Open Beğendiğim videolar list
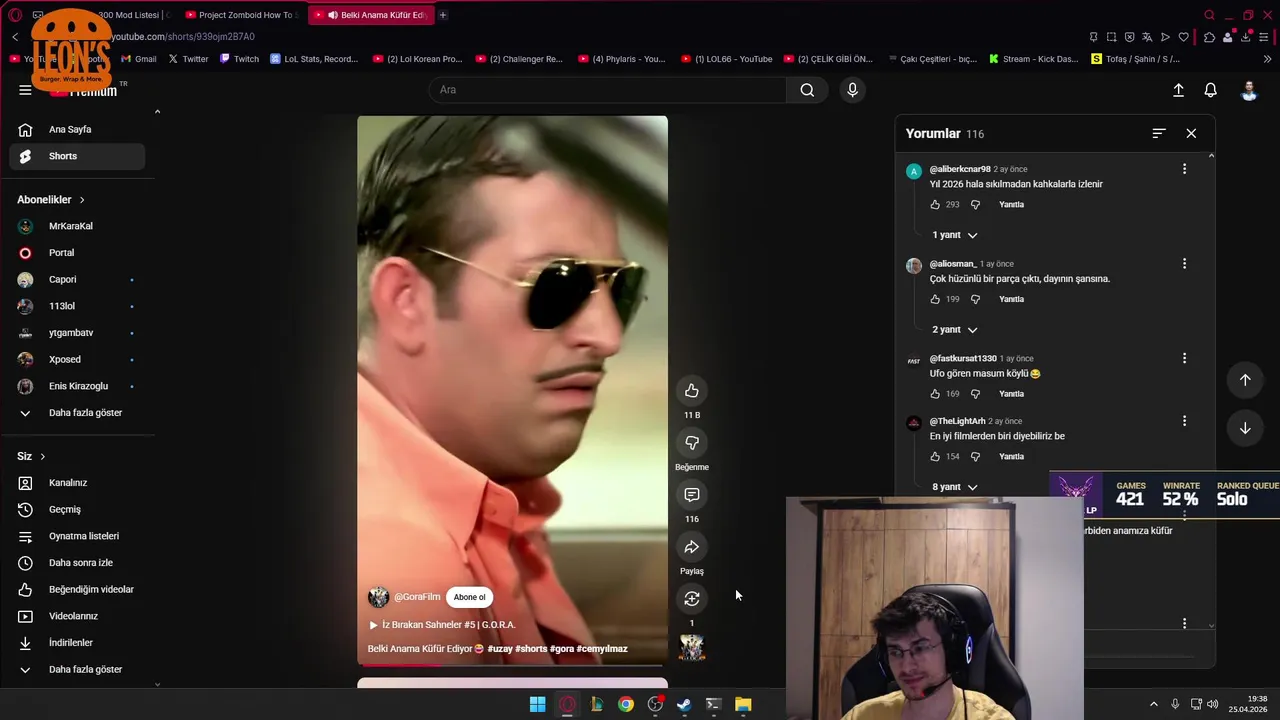 pyautogui.click(x=77, y=589)
